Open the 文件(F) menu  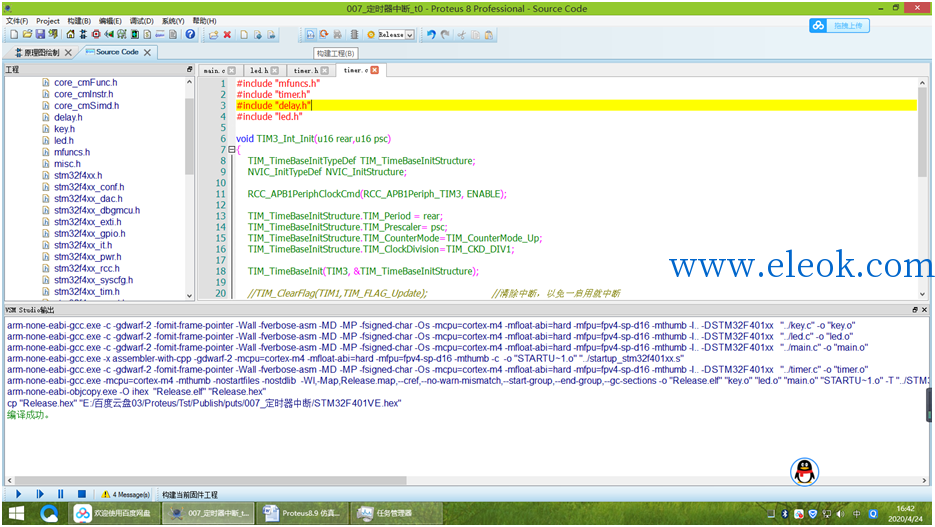[17, 21]
